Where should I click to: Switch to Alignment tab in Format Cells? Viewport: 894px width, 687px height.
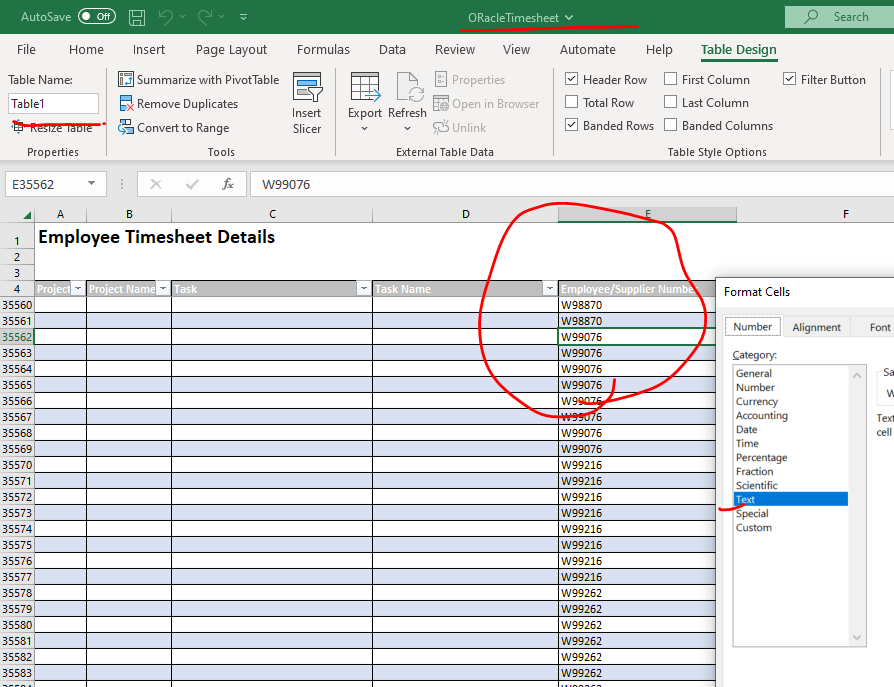pyautogui.click(x=816, y=327)
